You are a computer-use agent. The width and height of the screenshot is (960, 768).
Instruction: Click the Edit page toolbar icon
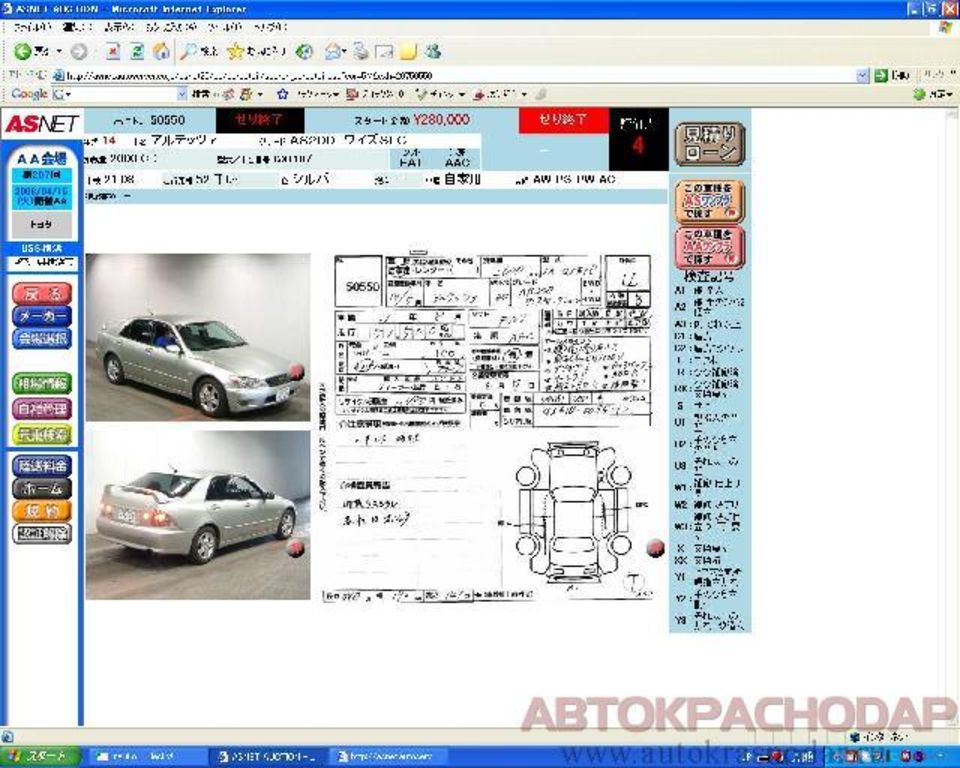click(384, 51)
